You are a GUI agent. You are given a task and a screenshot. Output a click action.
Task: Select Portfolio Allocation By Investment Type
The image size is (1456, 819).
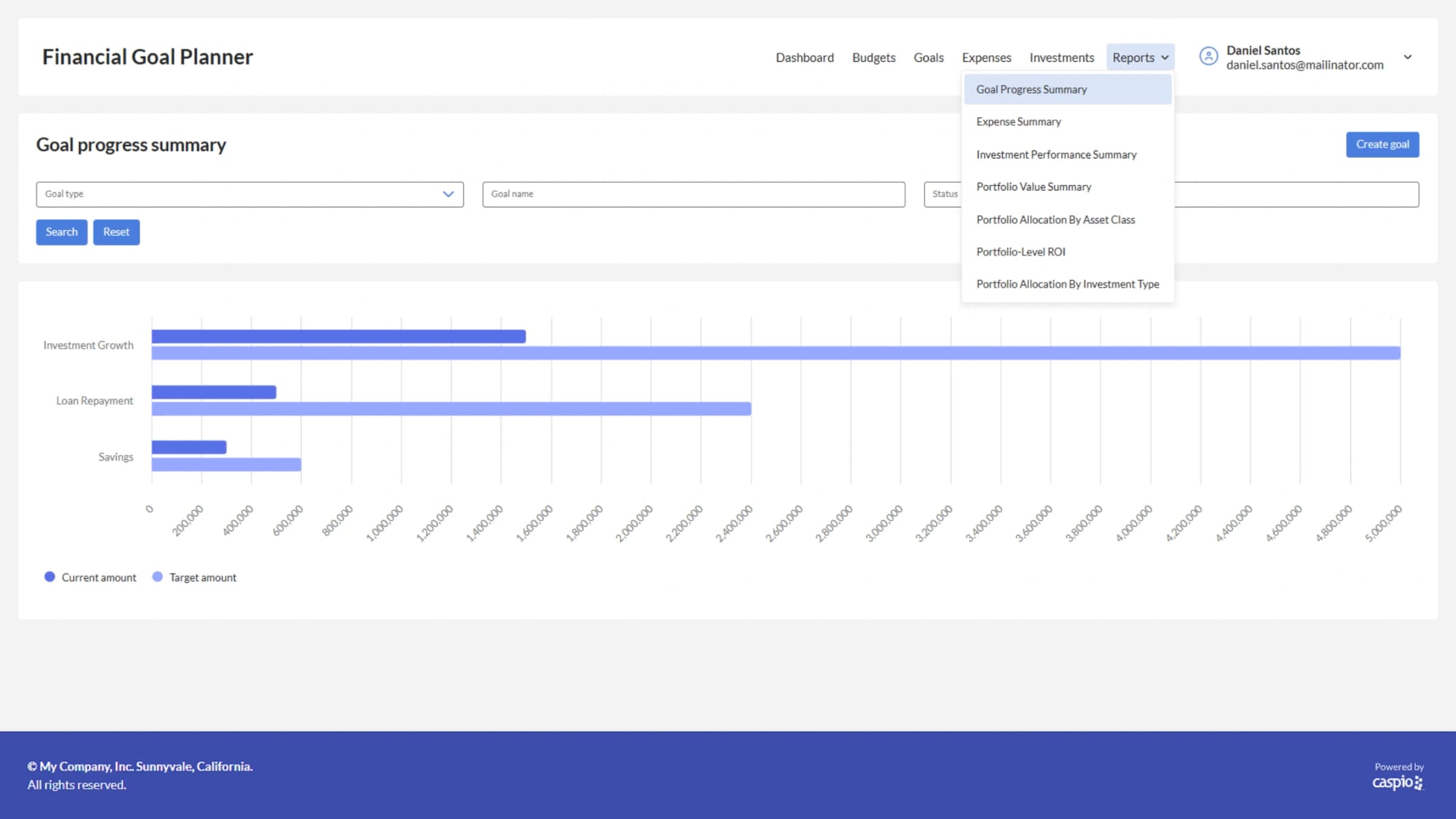tap(1068, 284)
